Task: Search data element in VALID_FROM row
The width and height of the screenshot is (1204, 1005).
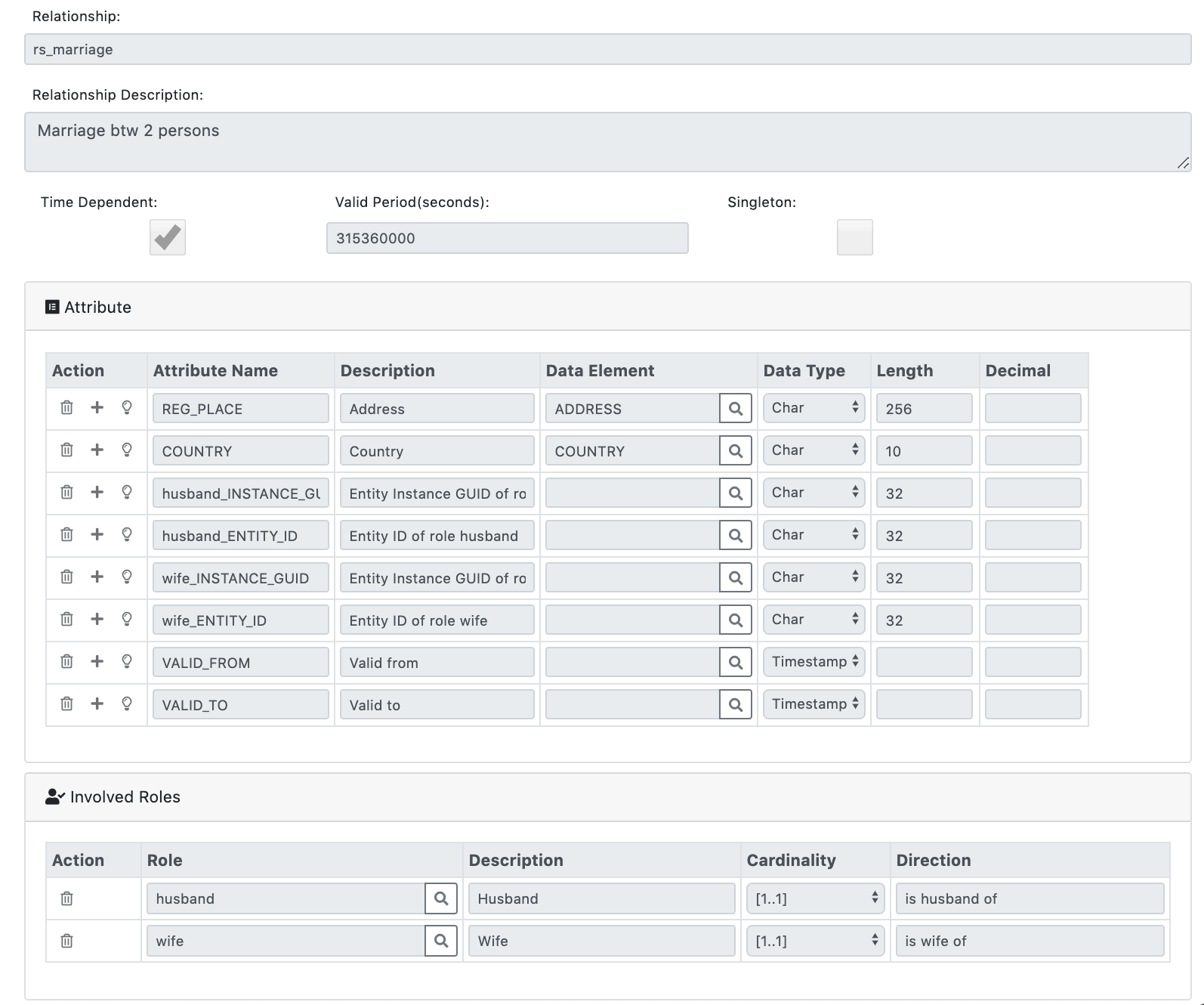Action: [735, 663]
